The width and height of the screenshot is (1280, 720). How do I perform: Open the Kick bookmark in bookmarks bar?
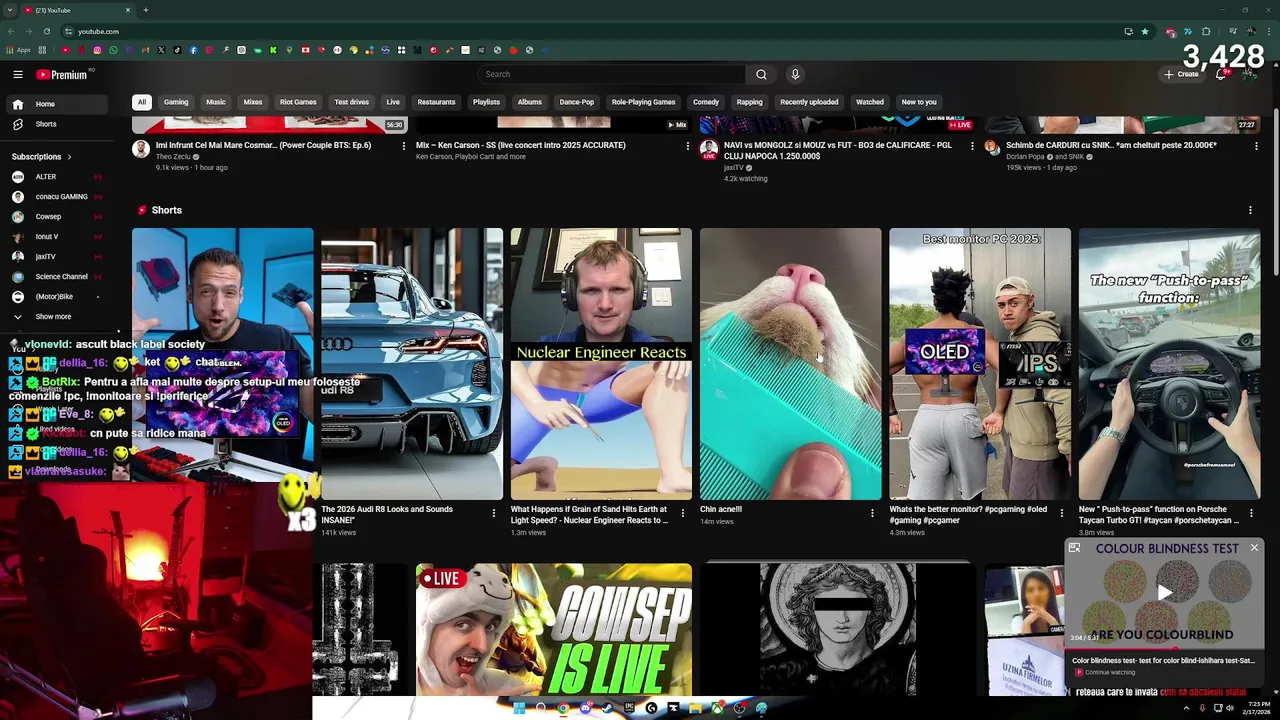[273, 50]
